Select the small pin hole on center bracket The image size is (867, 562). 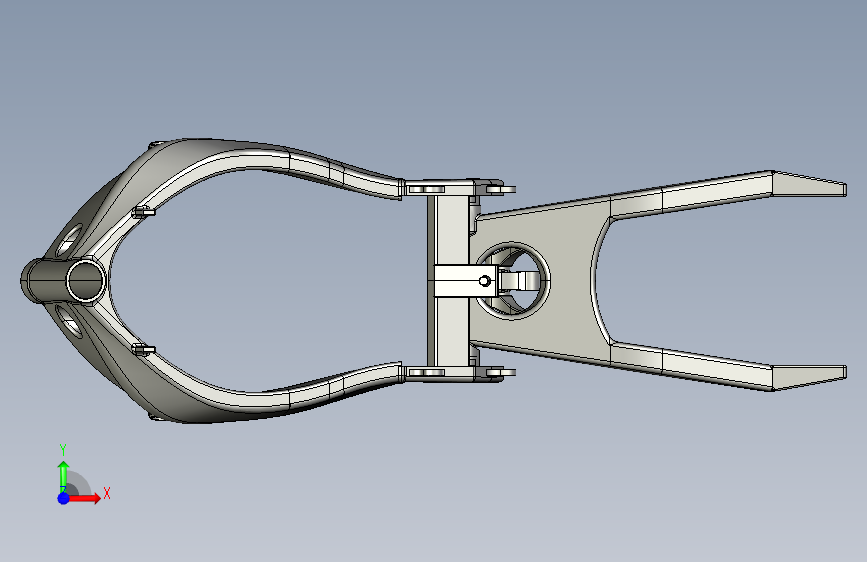point(484,281)
